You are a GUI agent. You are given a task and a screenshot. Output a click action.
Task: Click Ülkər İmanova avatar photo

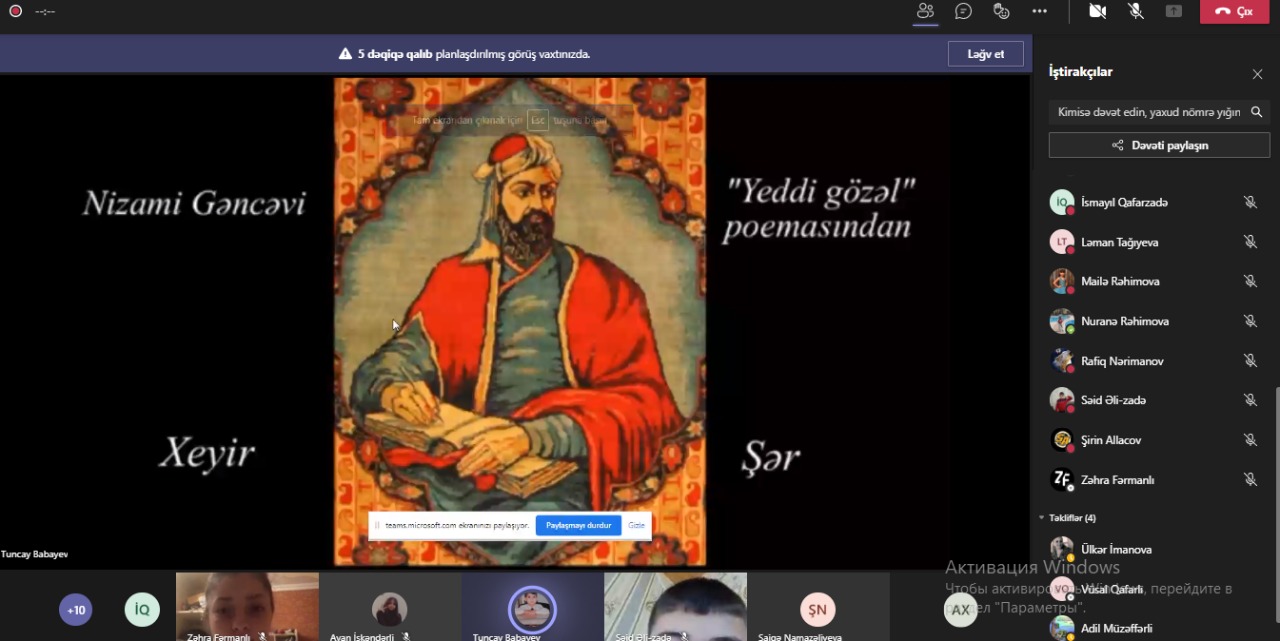(1062, 549)
